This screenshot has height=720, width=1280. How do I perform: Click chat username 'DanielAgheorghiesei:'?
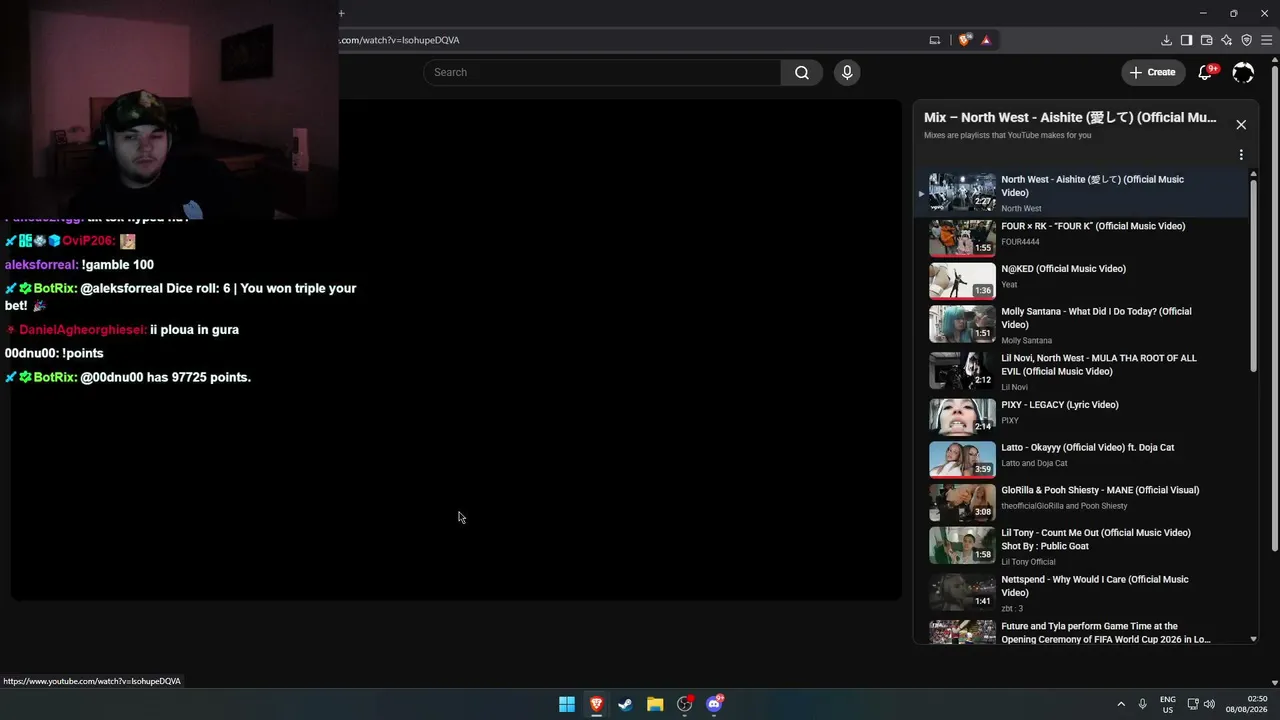(x=83, y=330)
